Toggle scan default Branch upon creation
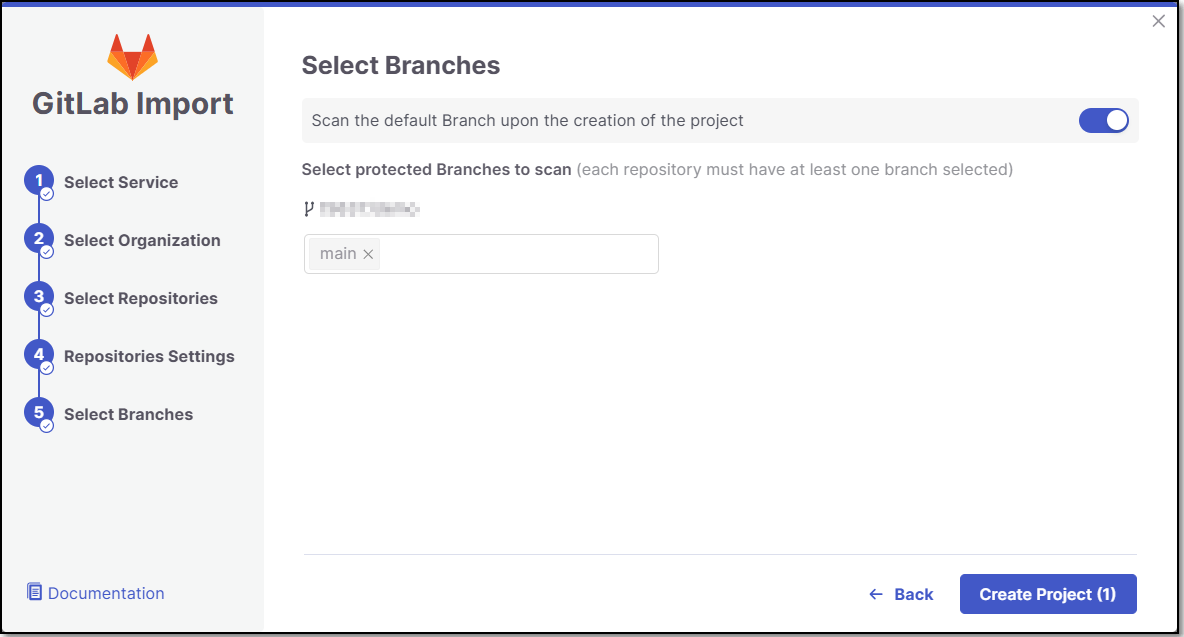1184x637 pixels. point(1103,121)
